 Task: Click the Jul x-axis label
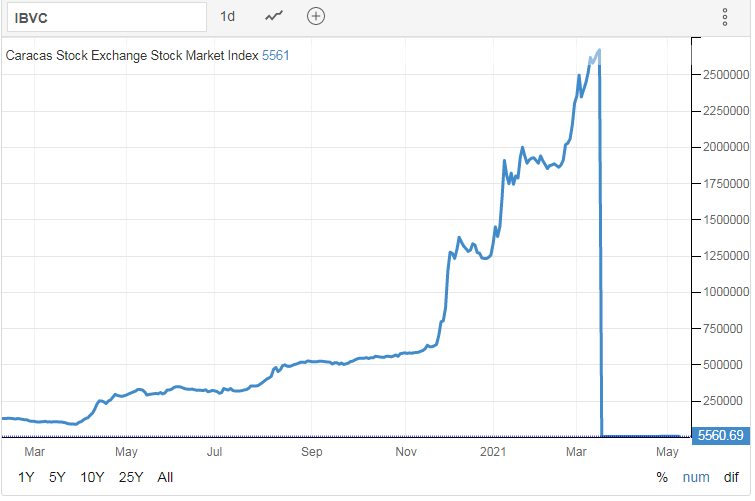click(x=214, y=452)
